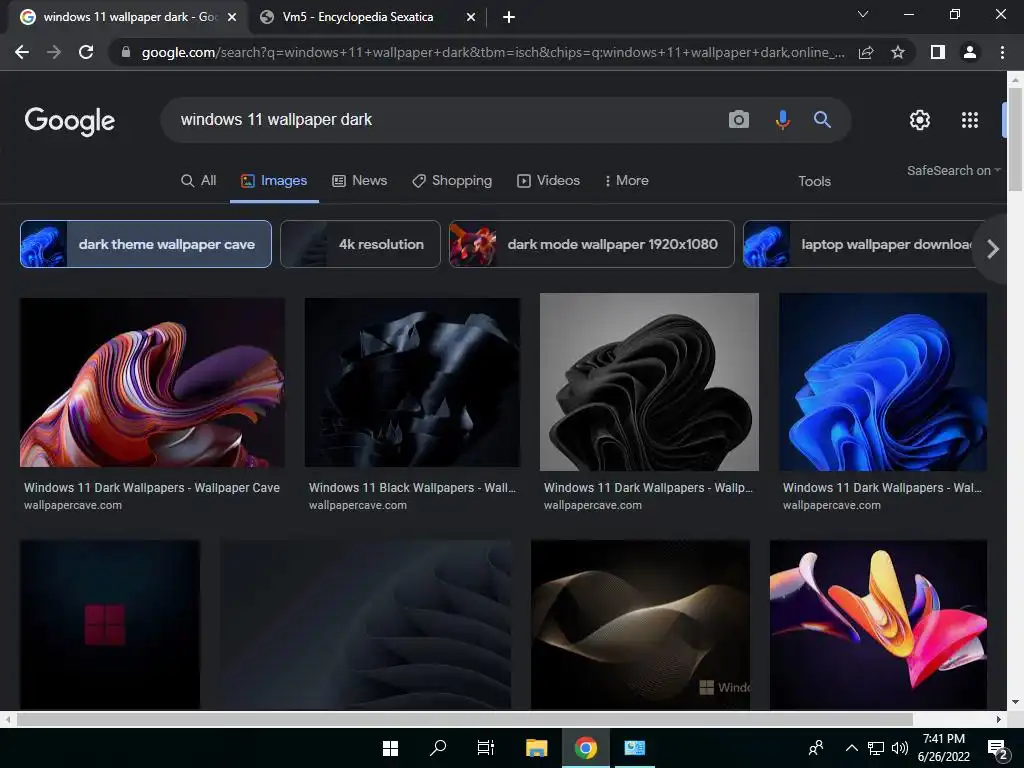This screenshot has width=1024, height=768.
Task: Open the colorful pink-yellow bloom thumbnail
Action: coord(878,624)
